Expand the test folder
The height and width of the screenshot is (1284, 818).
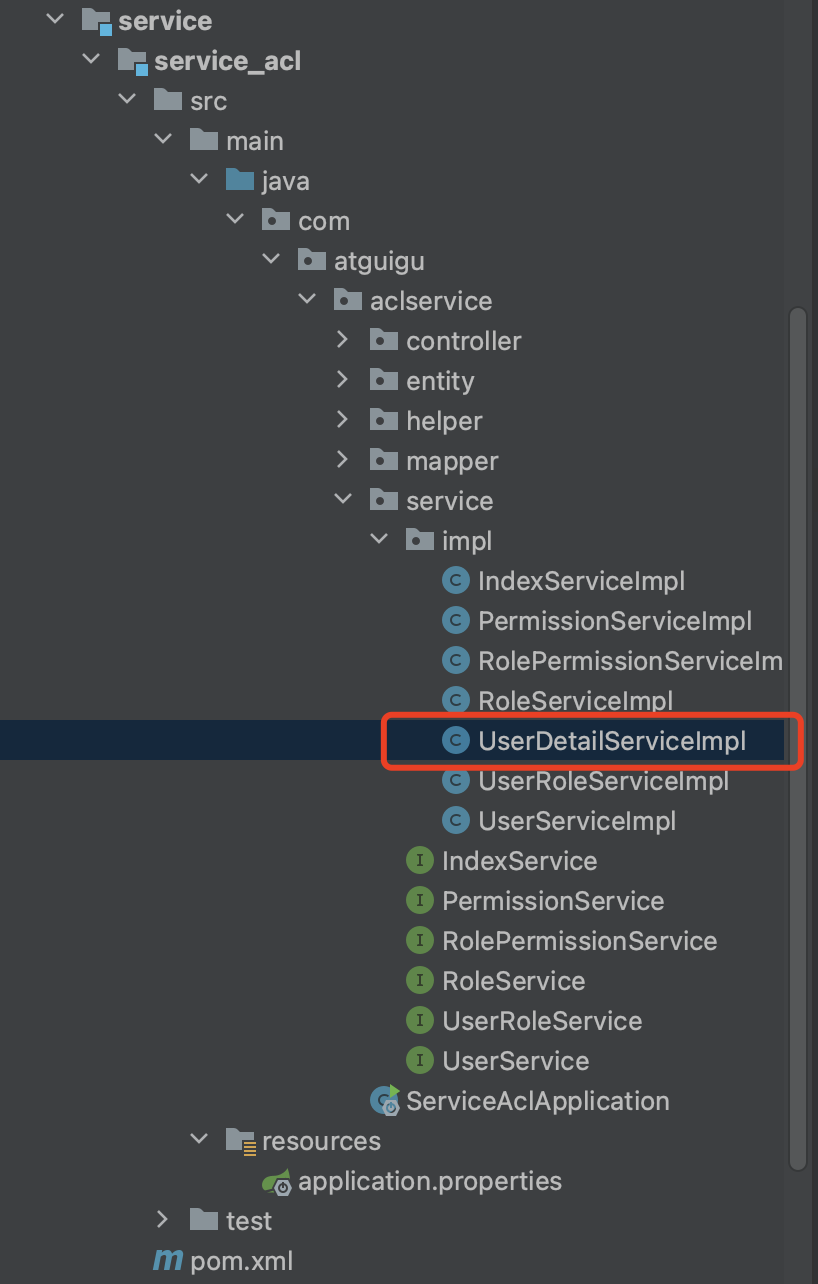coord(163,1221)
